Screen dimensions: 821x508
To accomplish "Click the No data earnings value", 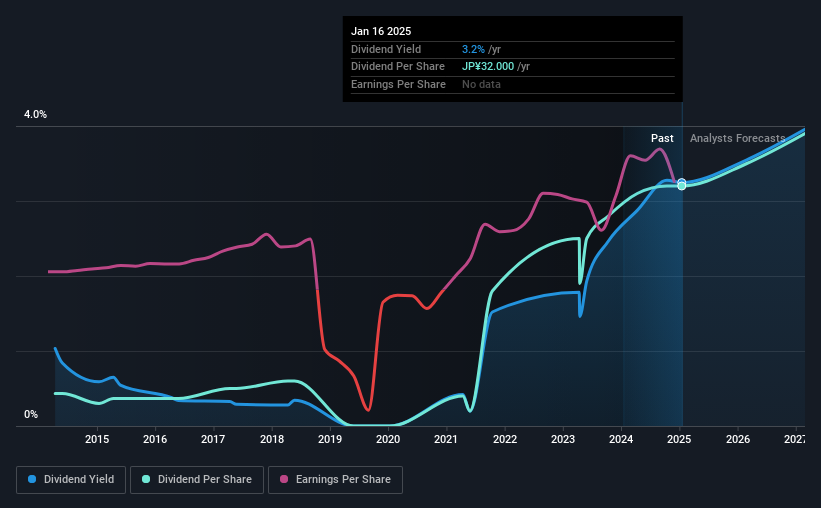I will (x=481, y=84).
